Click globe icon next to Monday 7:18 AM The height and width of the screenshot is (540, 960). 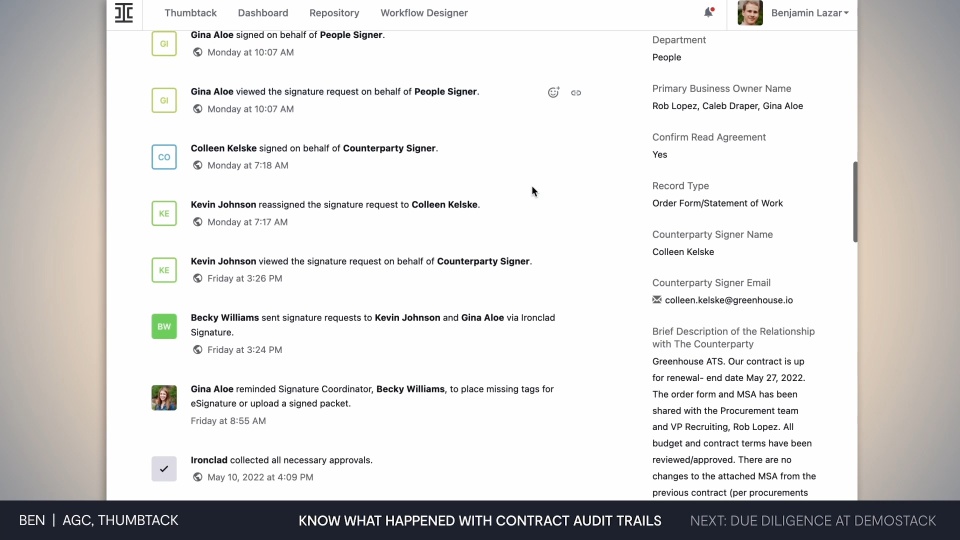click(x=197, y=165)
